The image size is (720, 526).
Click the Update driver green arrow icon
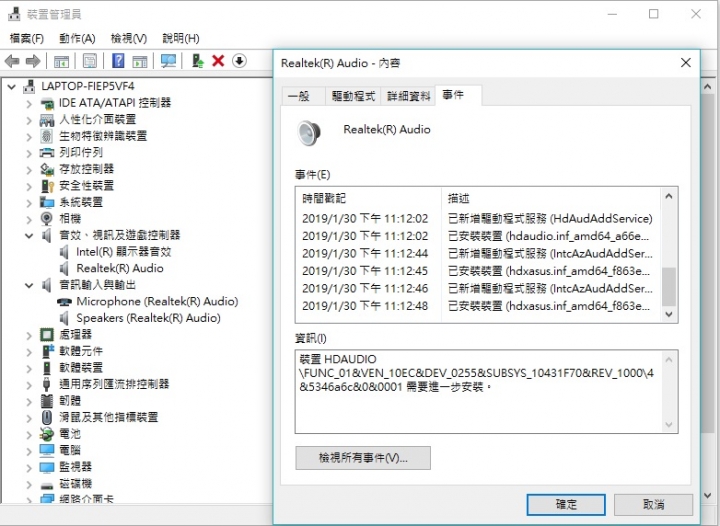197,61
